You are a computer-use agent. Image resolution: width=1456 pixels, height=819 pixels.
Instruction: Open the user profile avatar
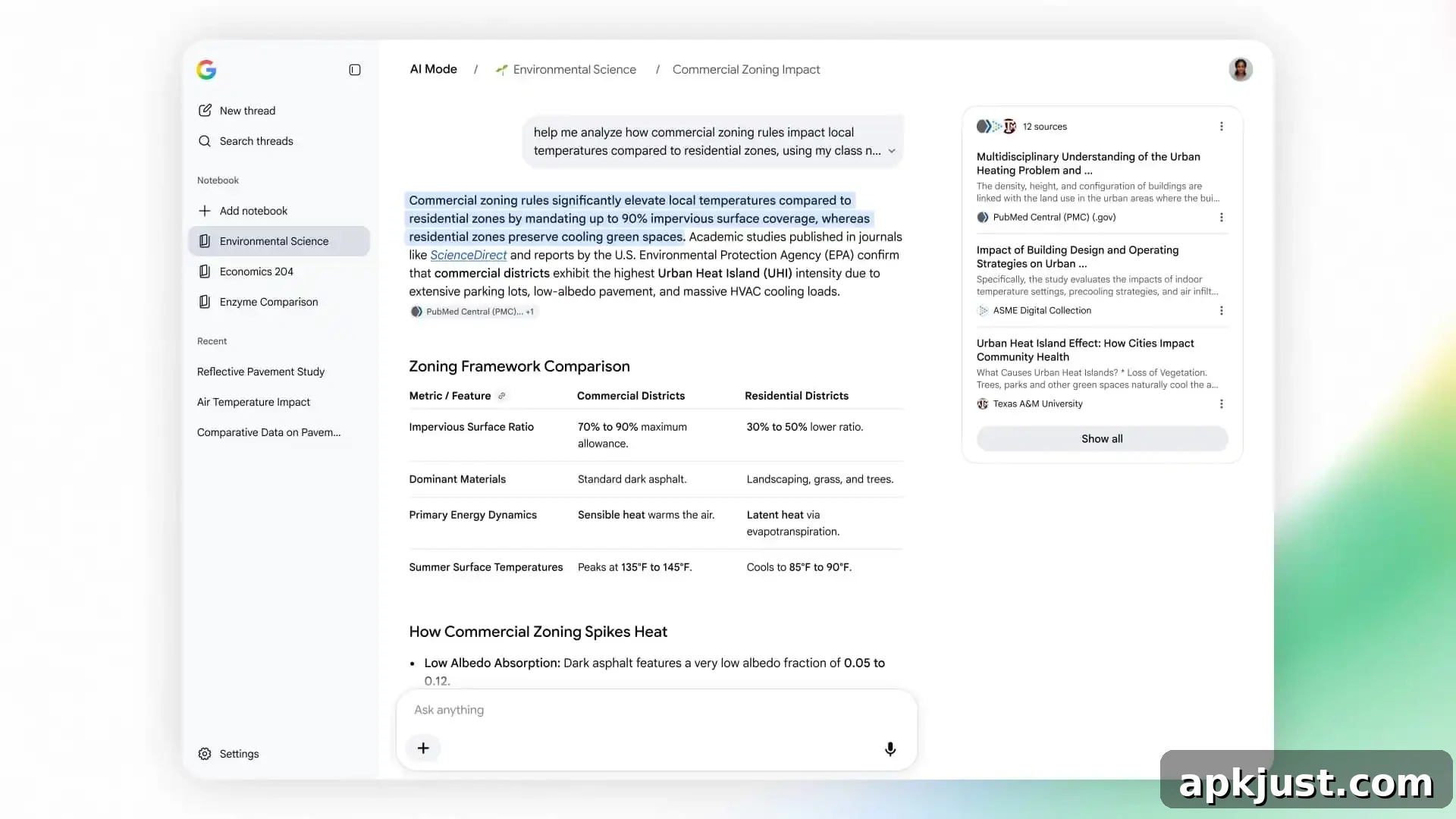click(x=1241, y=69)
